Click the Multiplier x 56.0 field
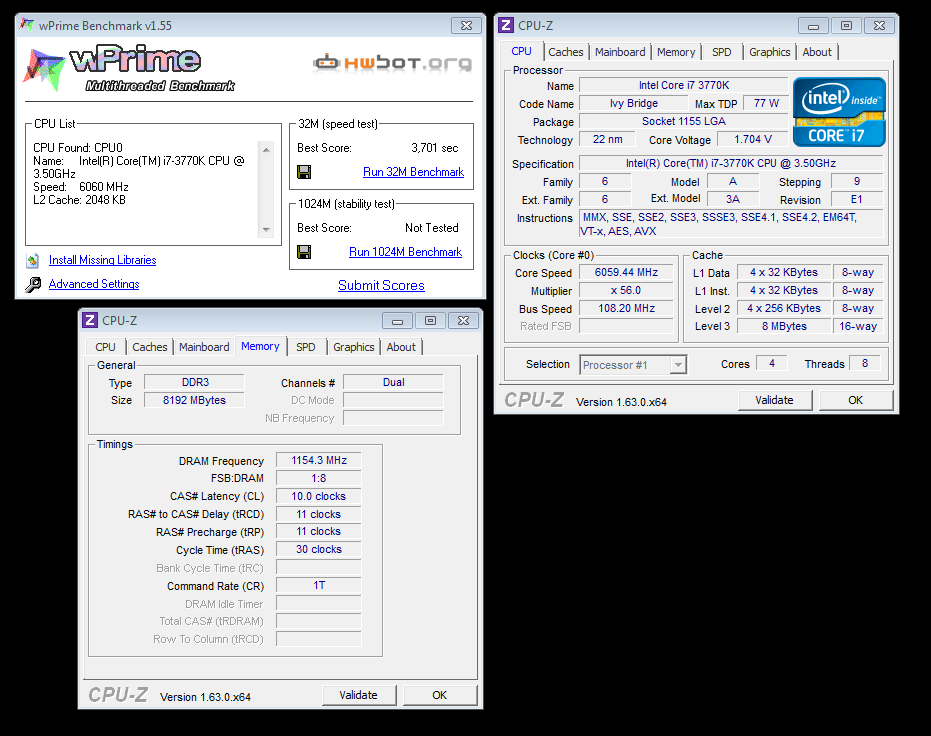Screen dimensions: 931x736 [626, 291]
